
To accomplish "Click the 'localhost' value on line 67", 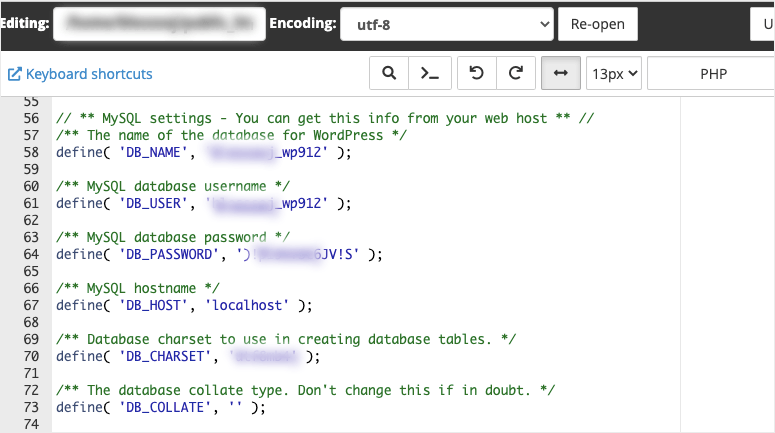I will (x=247, y=305).
